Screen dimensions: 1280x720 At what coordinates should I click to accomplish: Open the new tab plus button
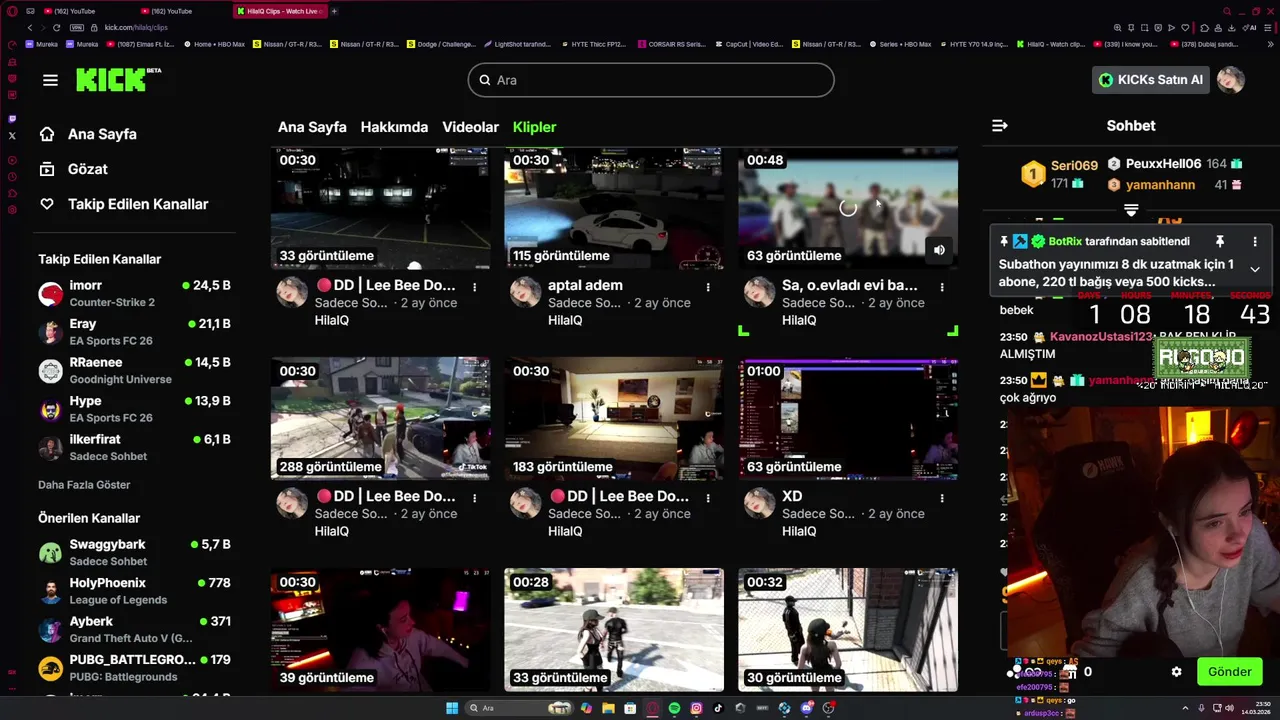[334, 11]
